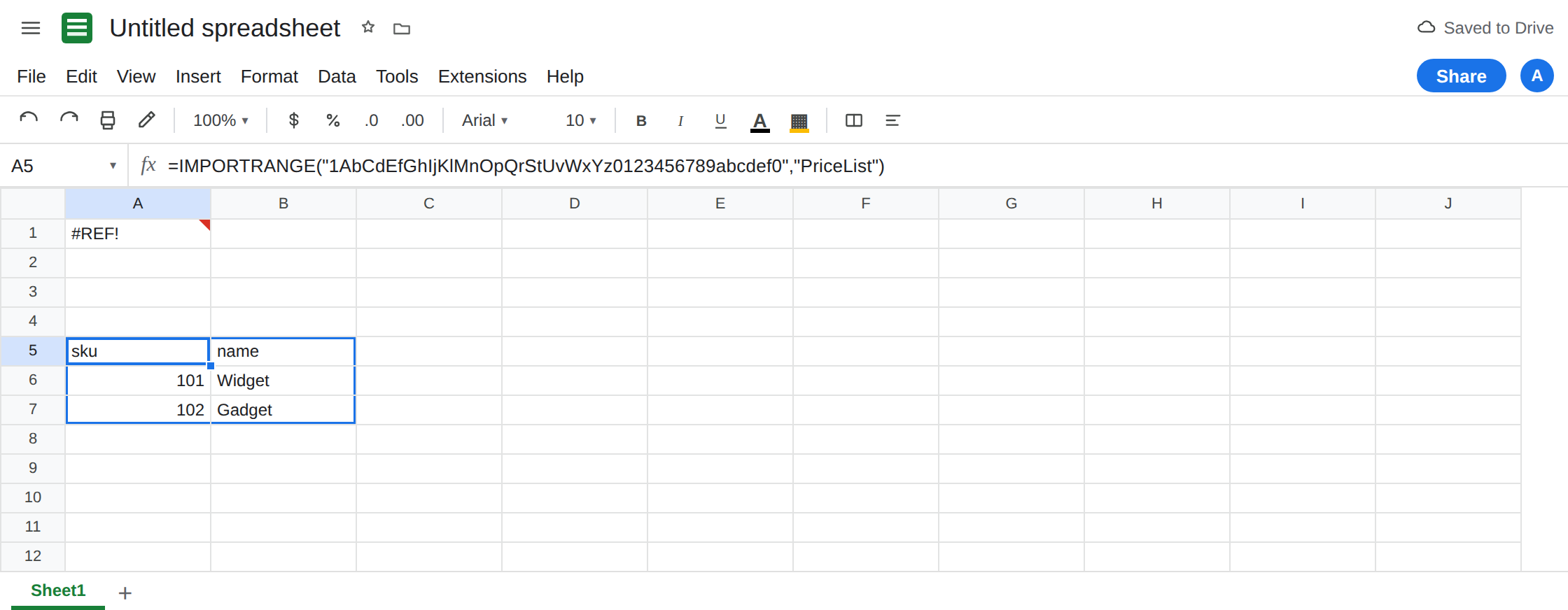
Task: Select row 1 header
Action: tap(33, 233)
